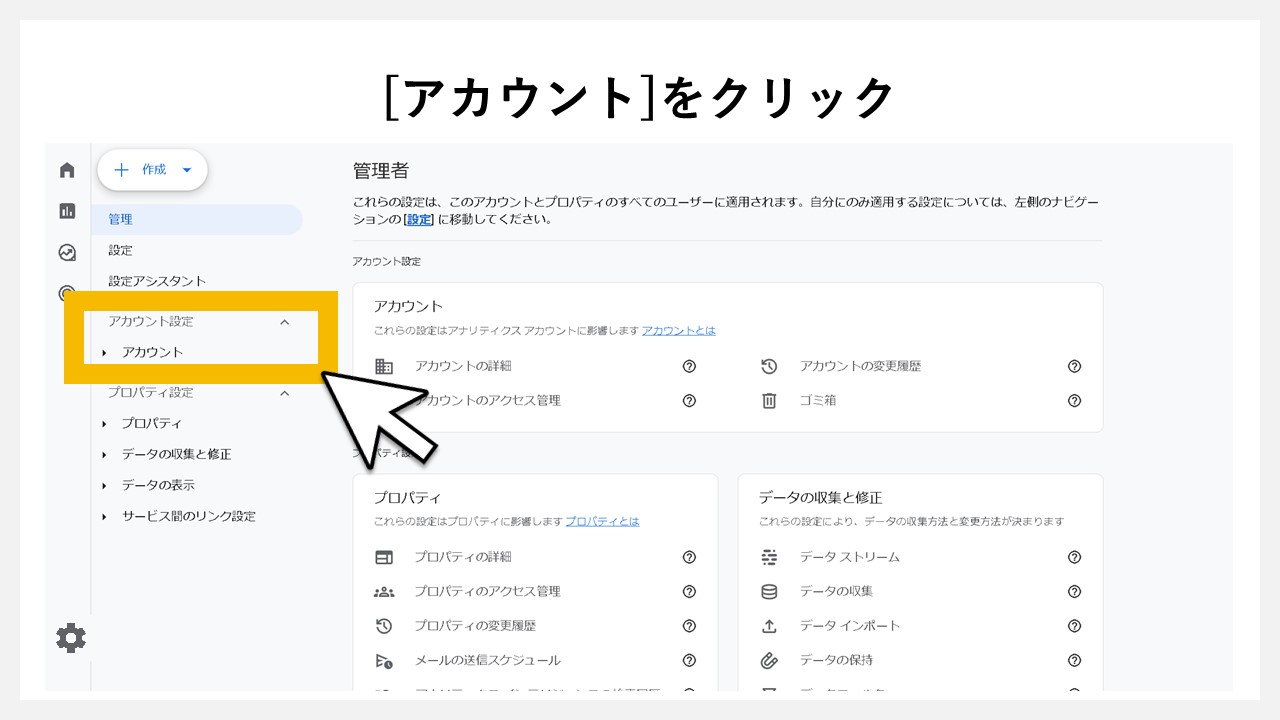
Task: Click the データの保持 magnet icon
Action: tap(769, 660)
